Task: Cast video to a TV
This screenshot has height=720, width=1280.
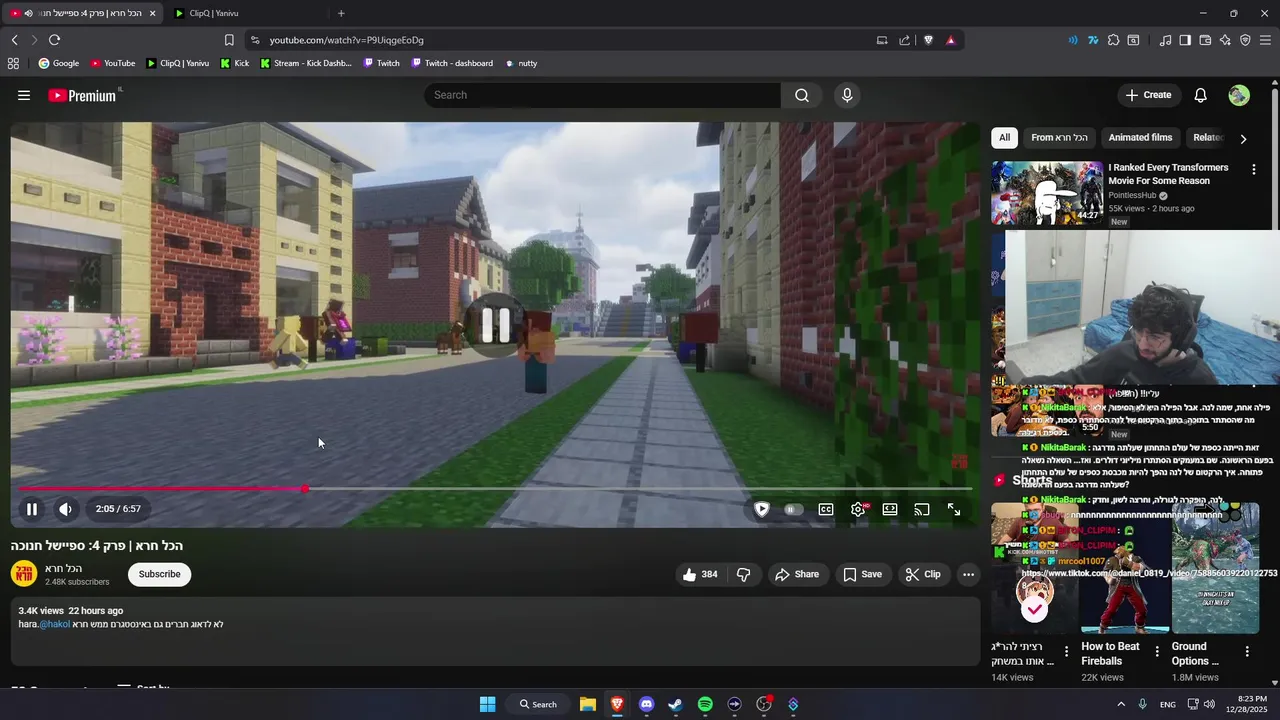Action: pos(922,509)
